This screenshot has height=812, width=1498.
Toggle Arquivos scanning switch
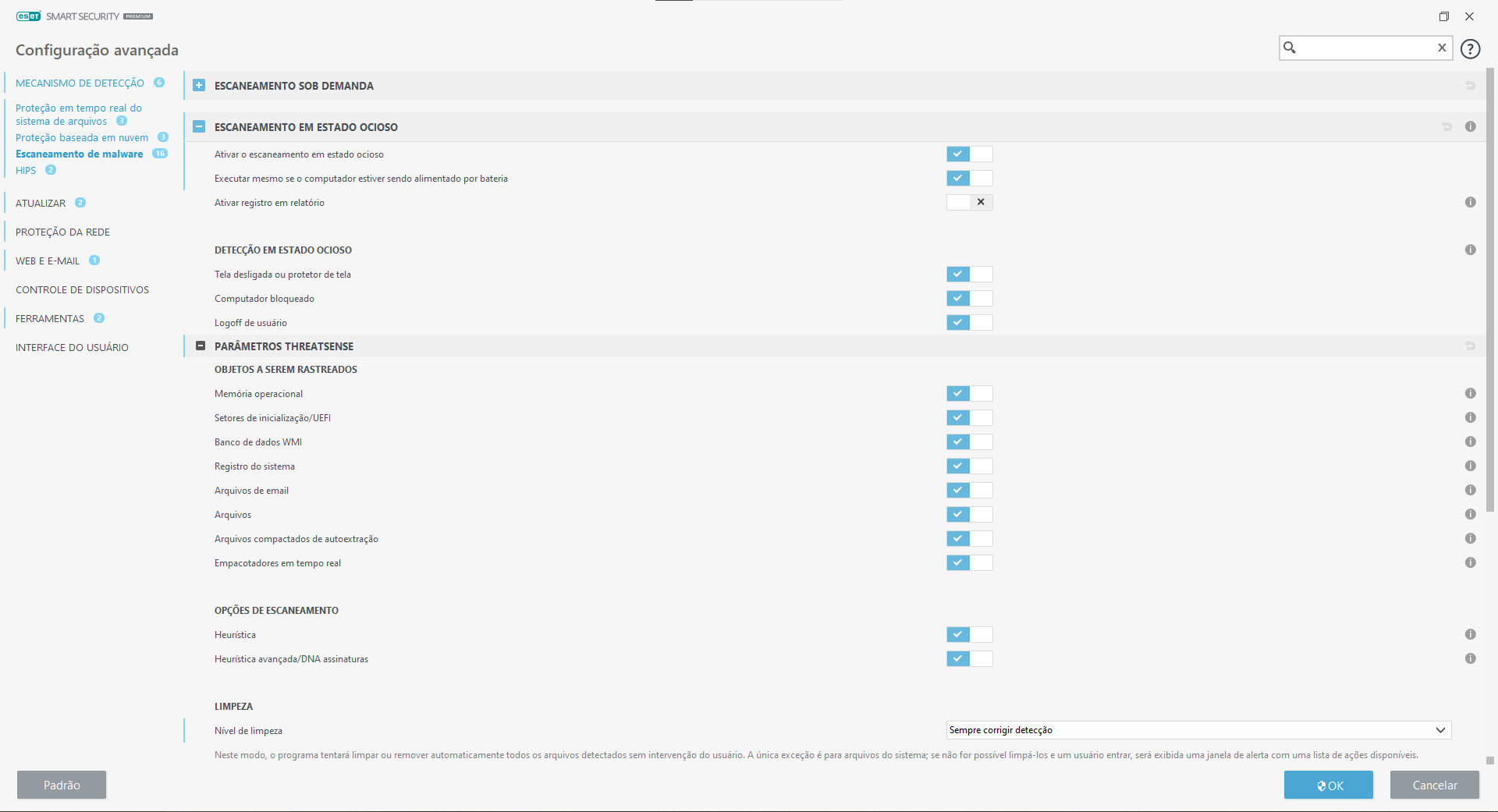[x=969, y=514]
